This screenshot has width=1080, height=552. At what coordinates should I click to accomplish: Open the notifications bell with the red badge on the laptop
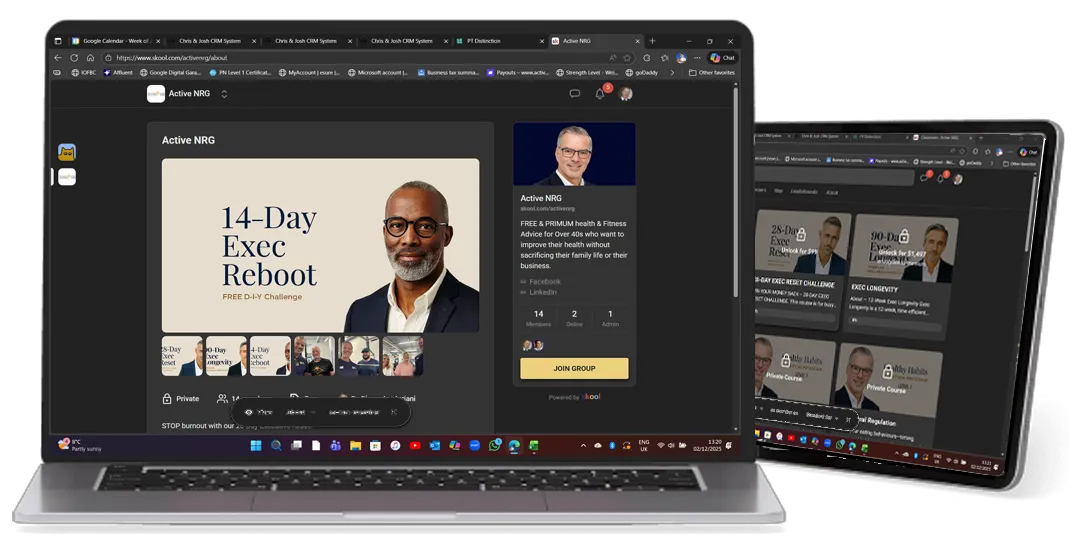point(600,94)
